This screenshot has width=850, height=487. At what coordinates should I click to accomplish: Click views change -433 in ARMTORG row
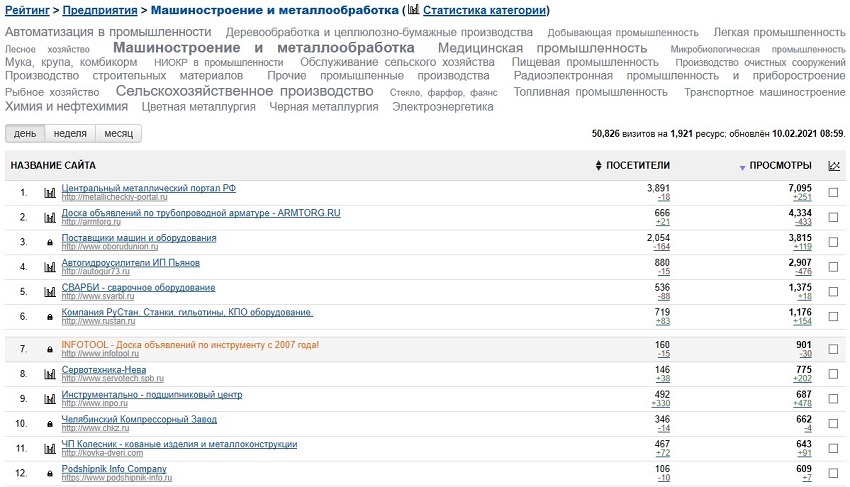[x=803, y=222]
